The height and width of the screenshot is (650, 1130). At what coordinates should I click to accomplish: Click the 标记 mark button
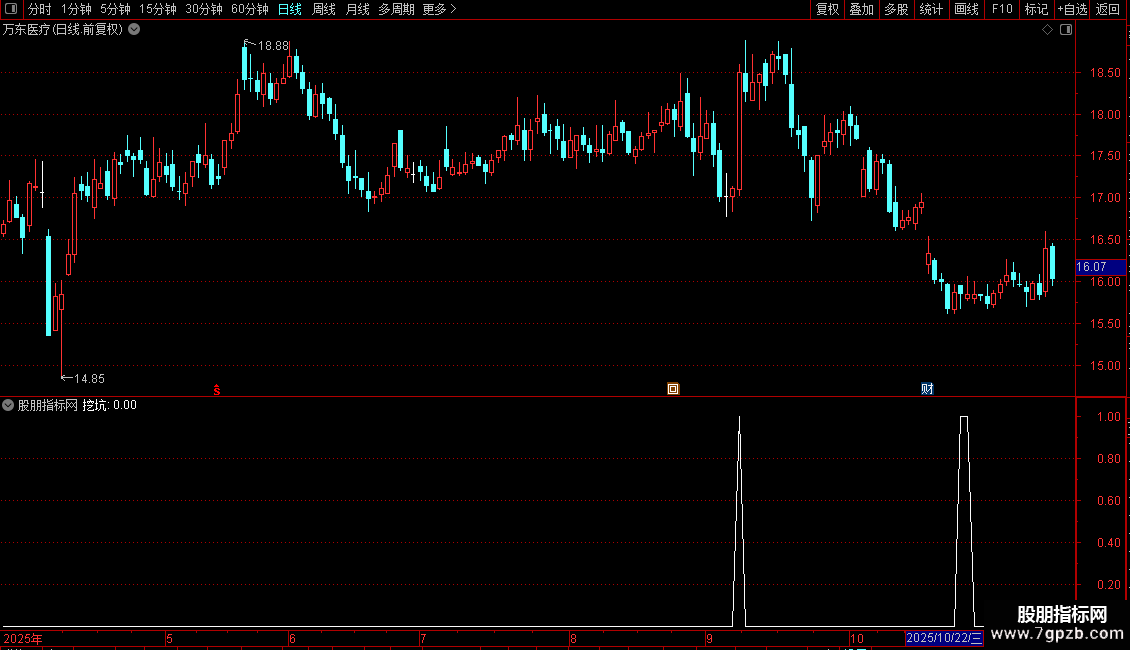click(1036, 9)
